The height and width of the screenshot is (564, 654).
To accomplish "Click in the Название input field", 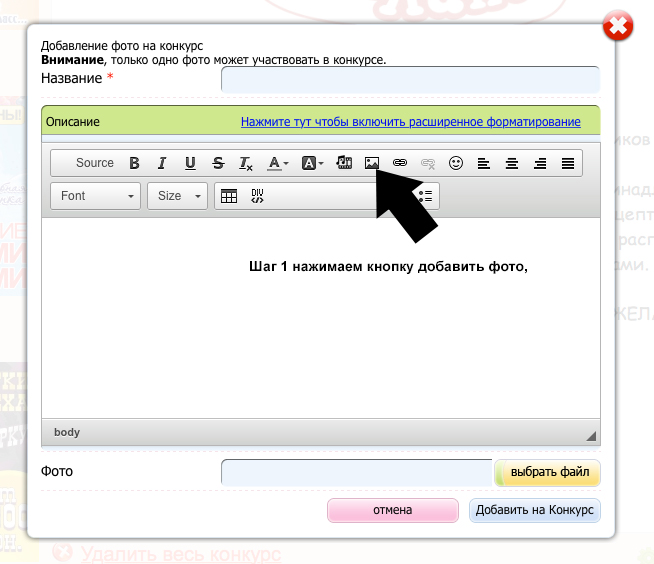I will (410, 80).
